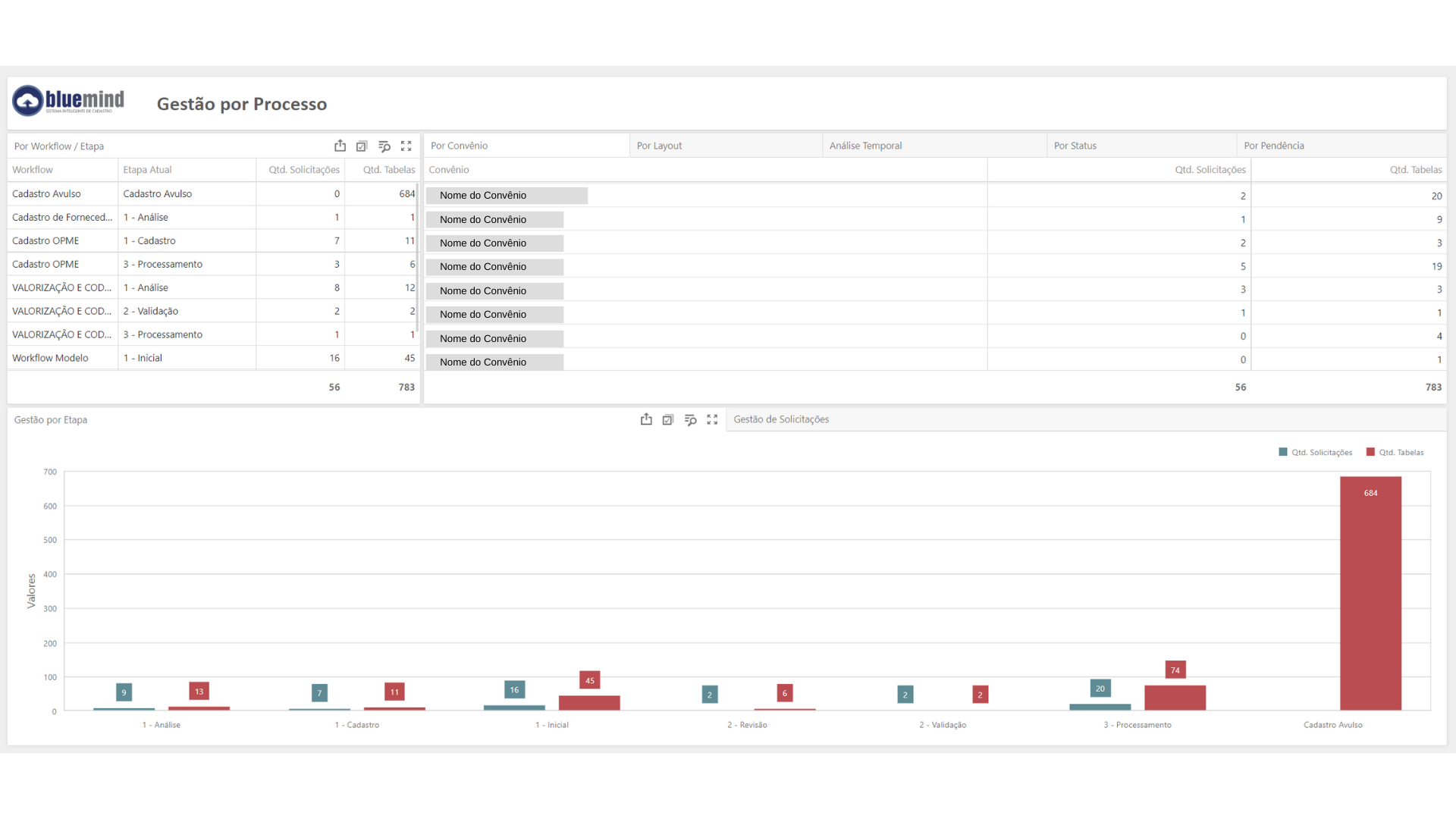This screenshot has height=819, width=1456.
Task: Select the Cadastro Avulso red bar in chart
Action: pos(1370,593)
